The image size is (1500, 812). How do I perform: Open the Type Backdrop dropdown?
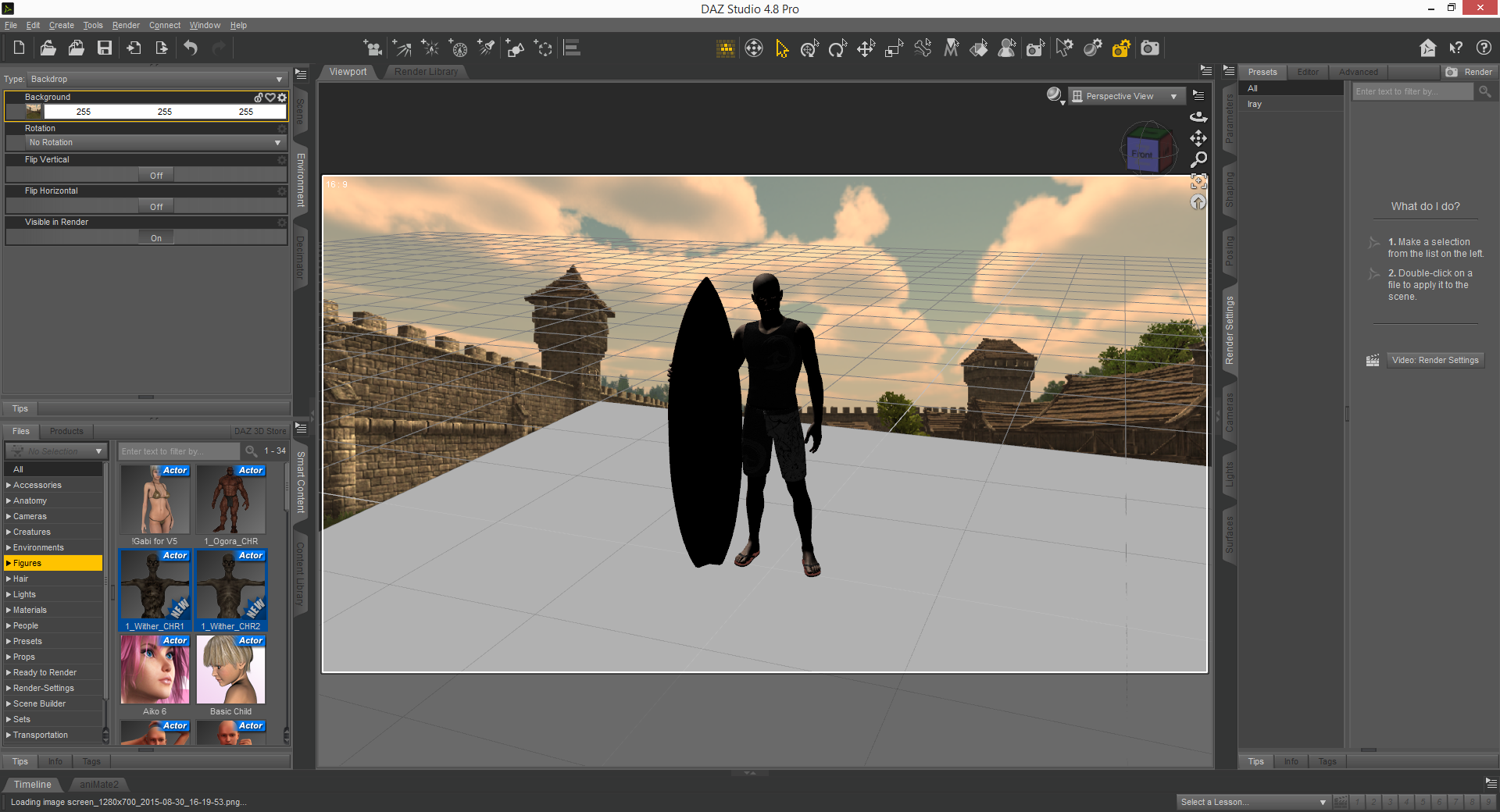click(x=157, y=79)
